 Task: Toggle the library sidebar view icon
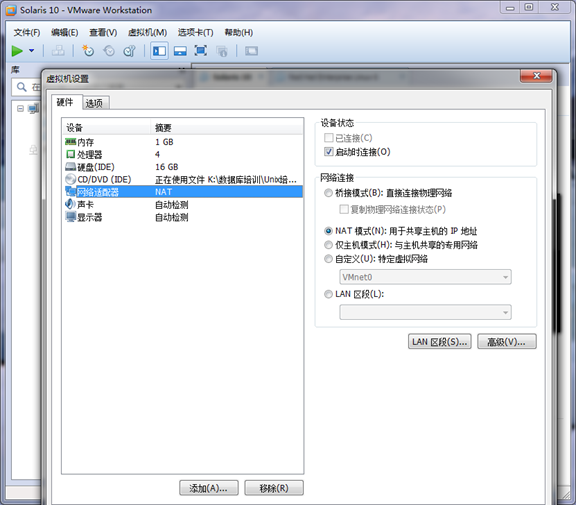[x=159, y=51]
